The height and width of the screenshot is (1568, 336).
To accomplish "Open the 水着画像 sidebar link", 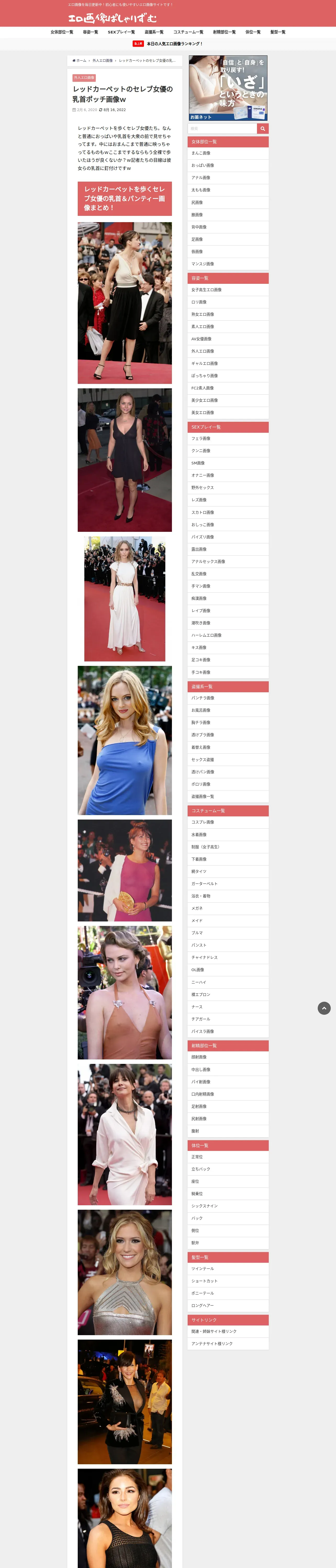I will [x=228, y=834].
